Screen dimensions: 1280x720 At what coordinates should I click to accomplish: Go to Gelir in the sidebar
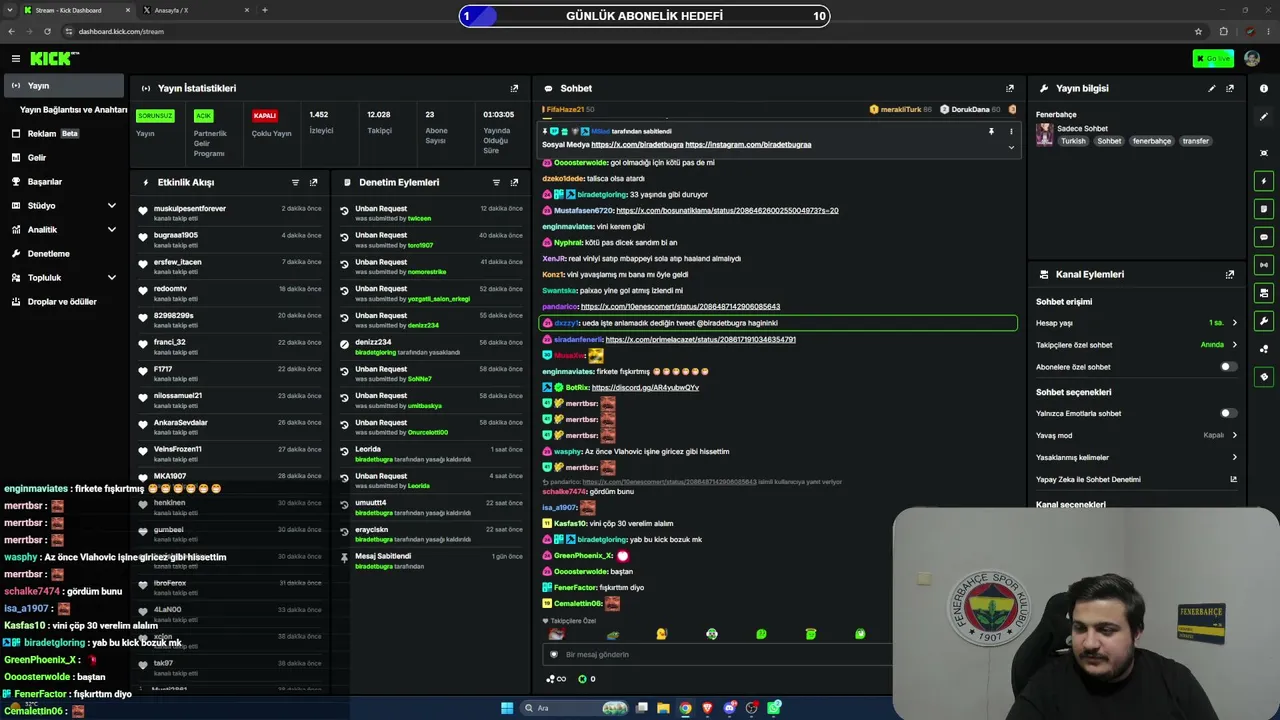64,158
